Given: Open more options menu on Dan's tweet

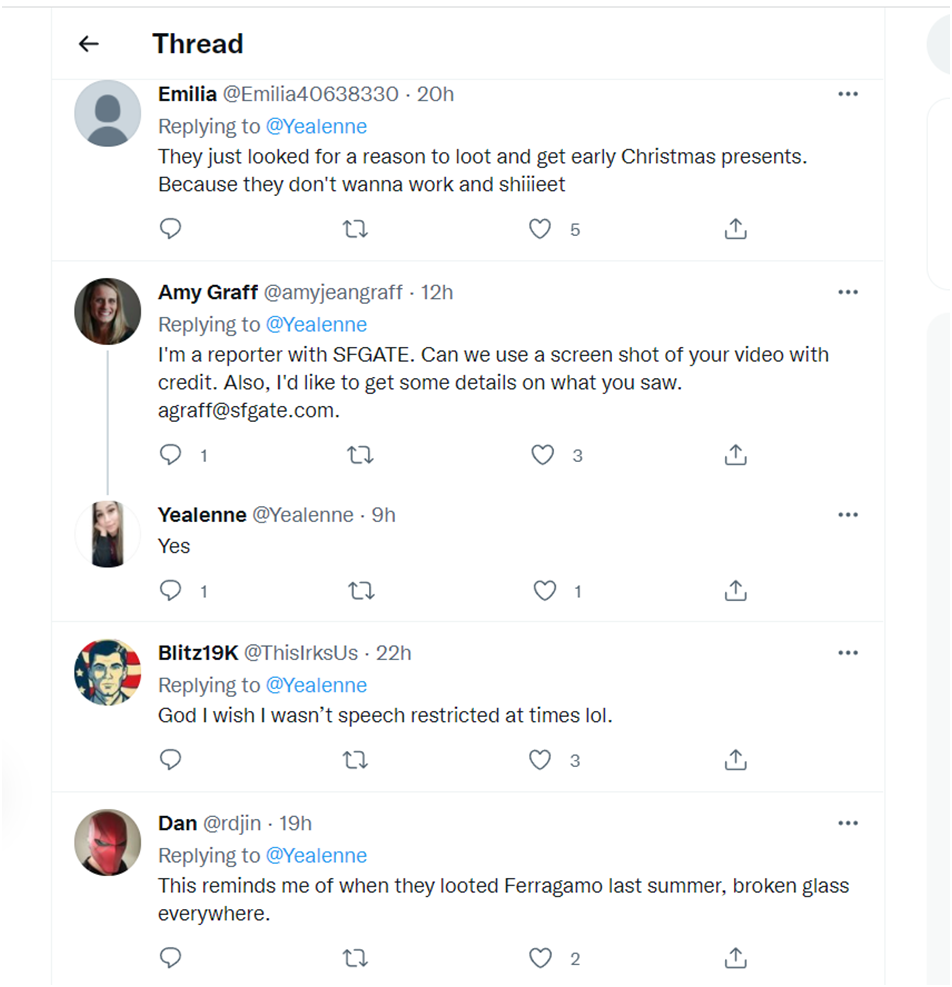Looking at the screenshot, I should click(x=848, y=823).
